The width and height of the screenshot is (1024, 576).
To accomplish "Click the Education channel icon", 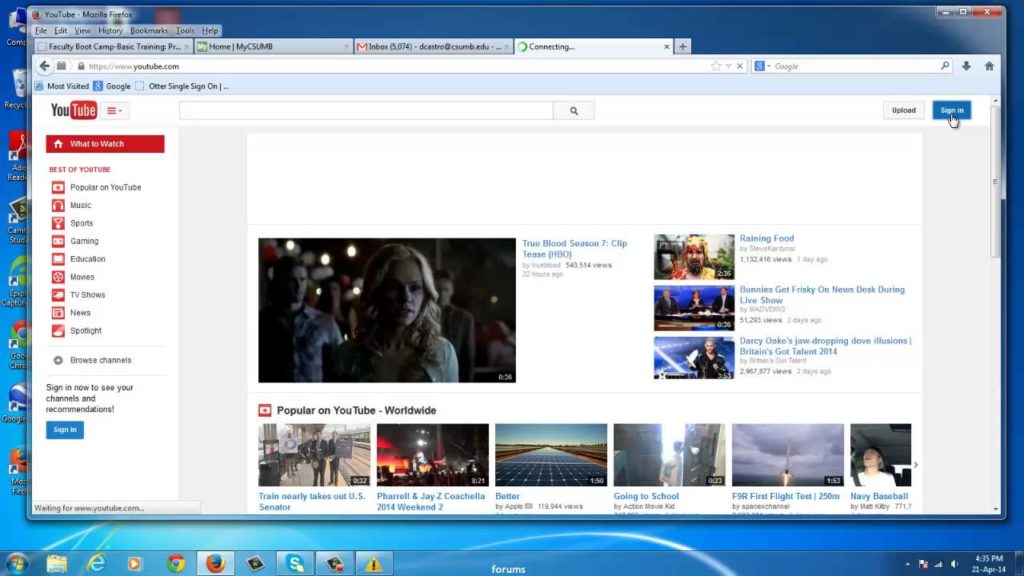I will click(58, 259).
